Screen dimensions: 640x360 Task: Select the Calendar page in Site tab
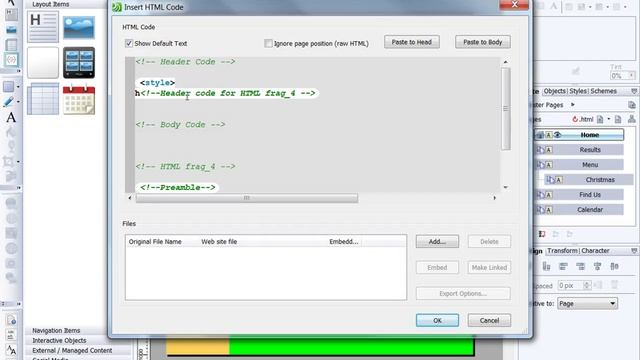(580, 210)
